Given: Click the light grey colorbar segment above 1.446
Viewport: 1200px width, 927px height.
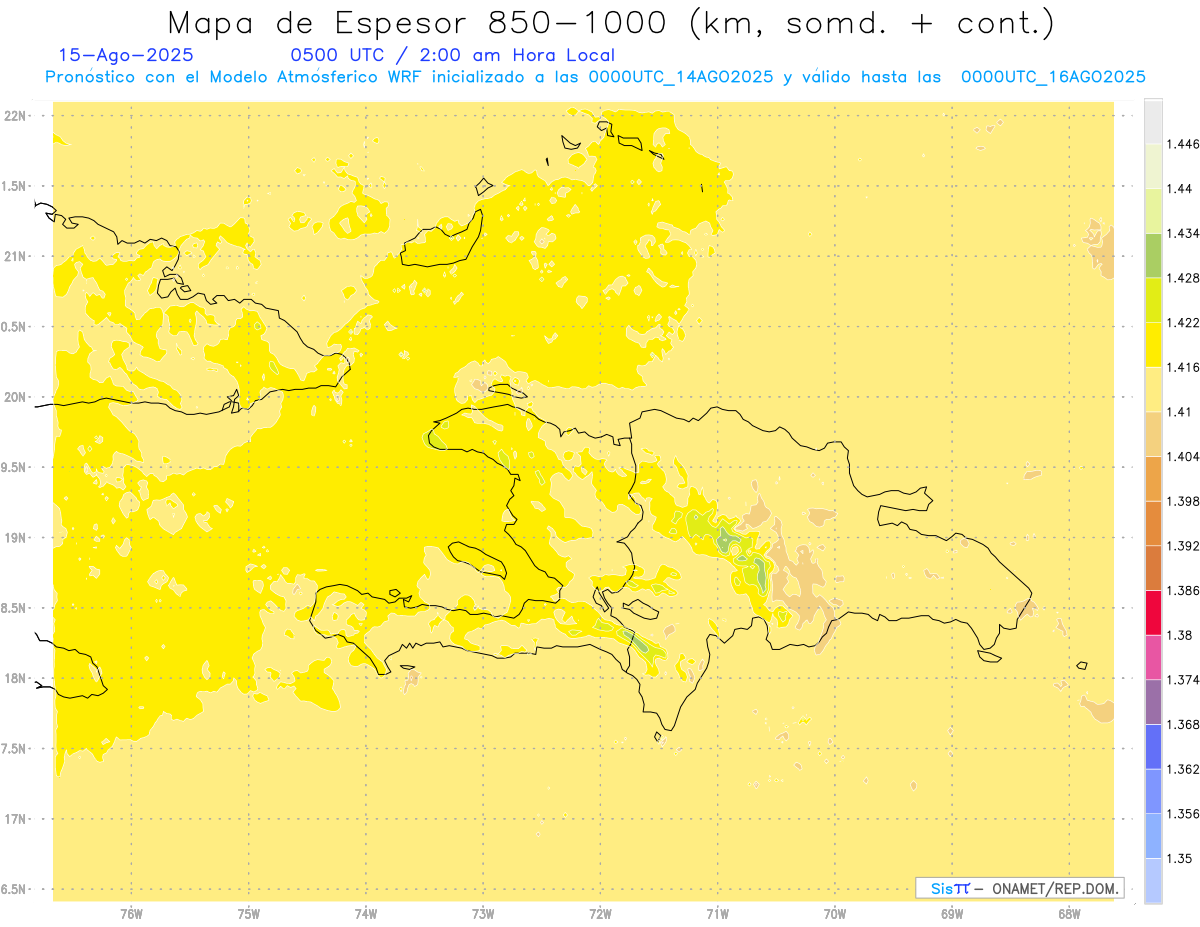Looking at the screenshot, I should pyautogui.click(x=1153, y=121).
